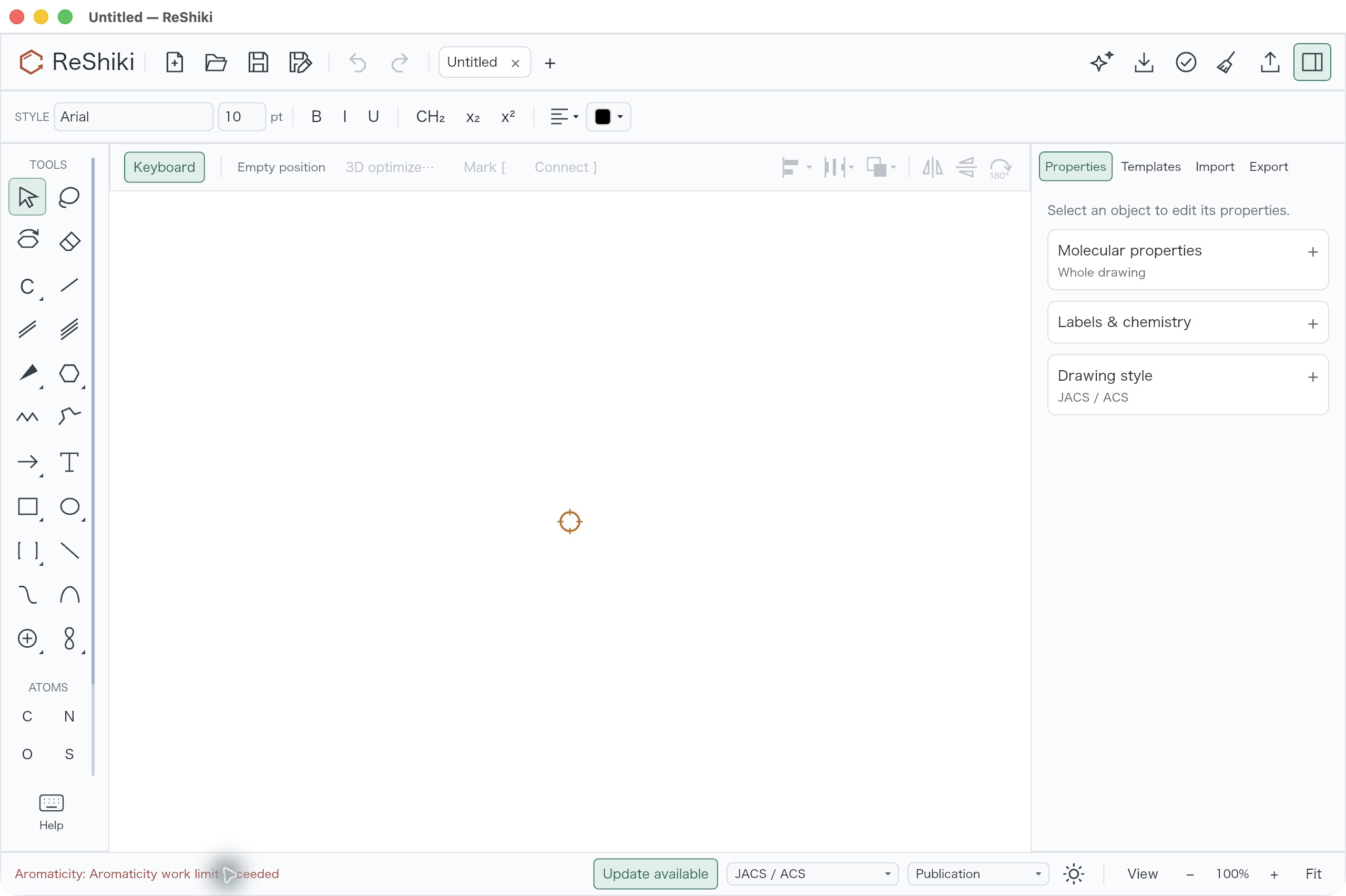Open the AI sparkle assistant icon
This screenshot has height=896, width=1346.
click(1102, 62)
